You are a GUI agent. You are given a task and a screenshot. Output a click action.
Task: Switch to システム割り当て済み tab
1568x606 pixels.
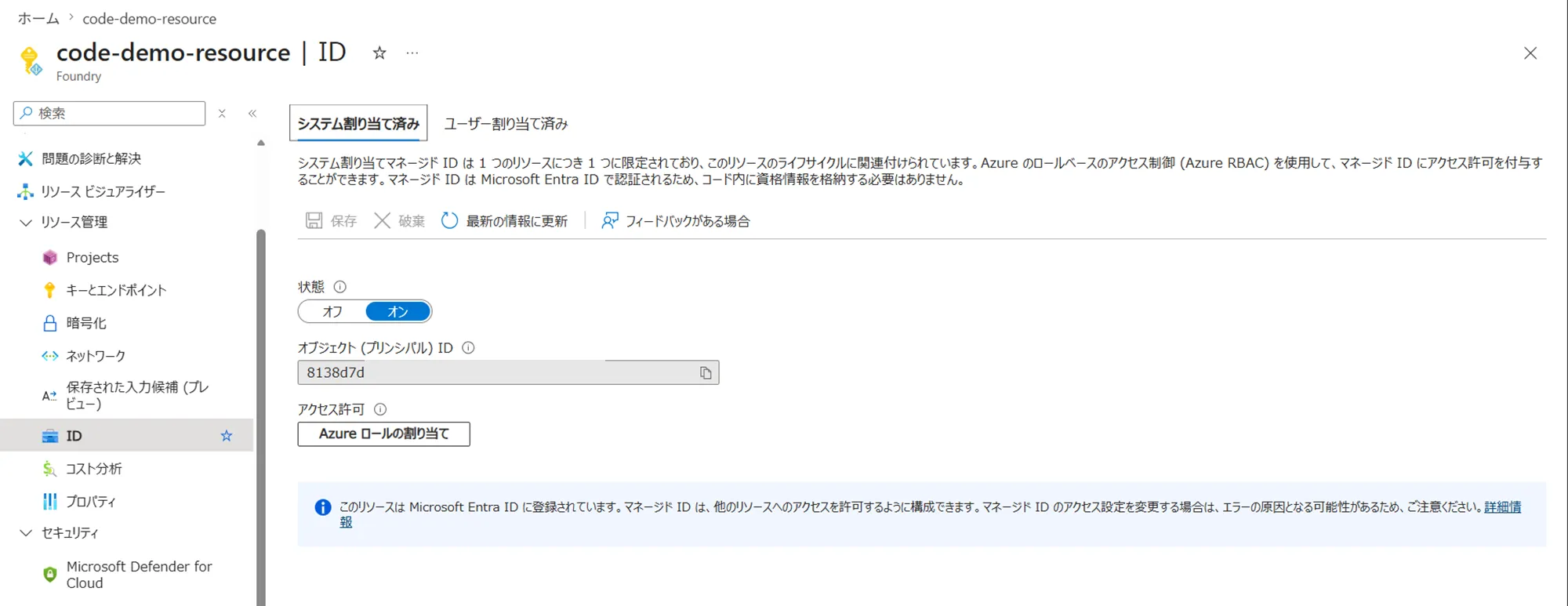click(x=358, y=123)
